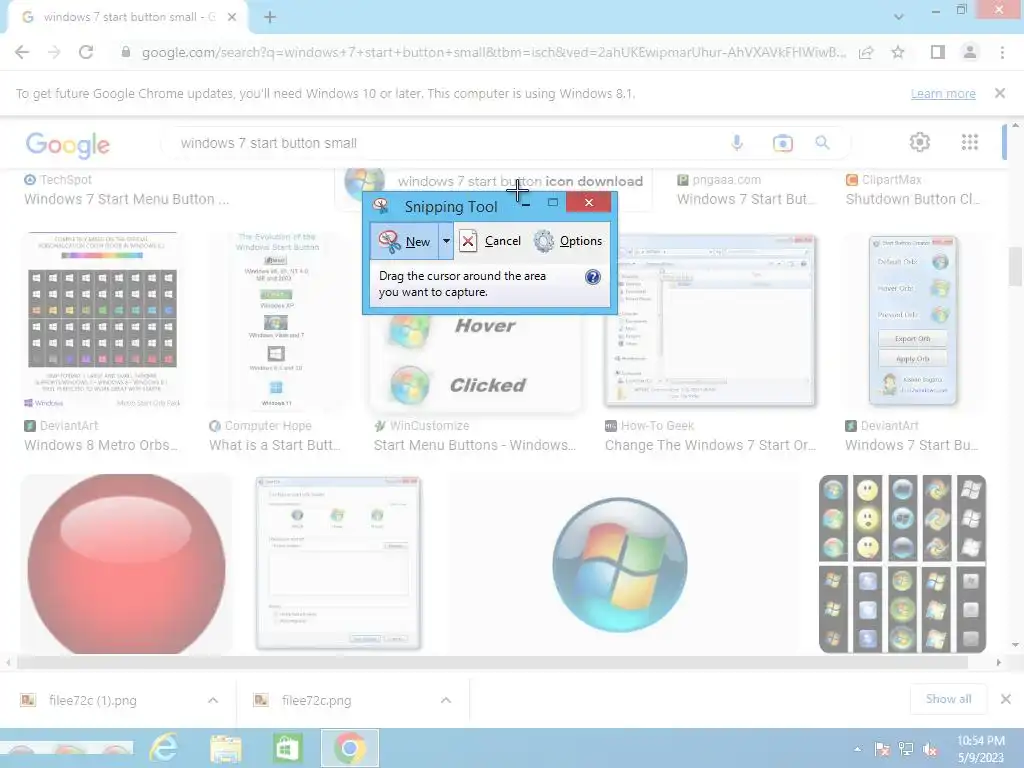1024x768 pixels.
Task: Click network tray icon
Action: pyautogui.click(x=906, y=749)
